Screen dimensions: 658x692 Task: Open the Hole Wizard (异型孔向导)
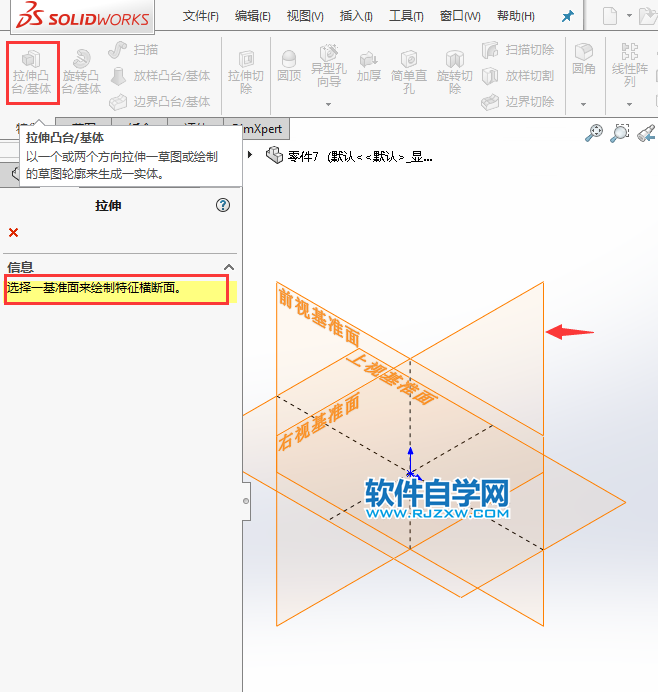pyautogui.click(x=329, y=66)
